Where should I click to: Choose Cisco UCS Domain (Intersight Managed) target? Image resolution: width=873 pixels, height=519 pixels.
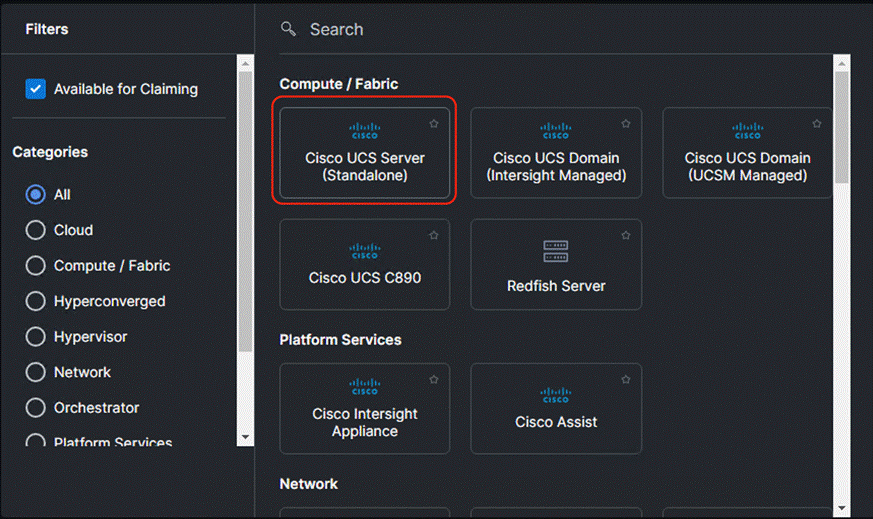pyautogui.click(x=556, y=153)
